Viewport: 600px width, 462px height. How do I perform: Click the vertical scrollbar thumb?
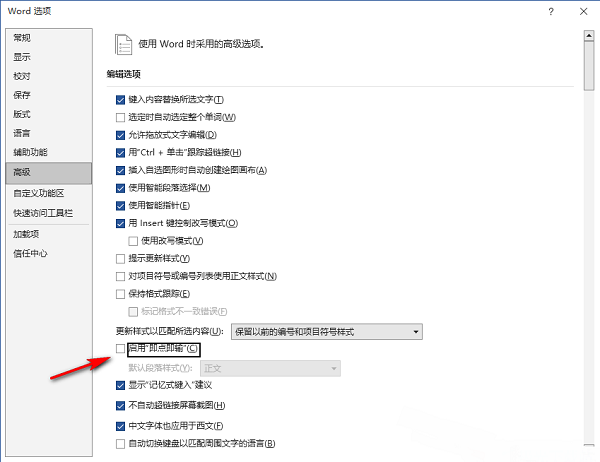point(589,65)
